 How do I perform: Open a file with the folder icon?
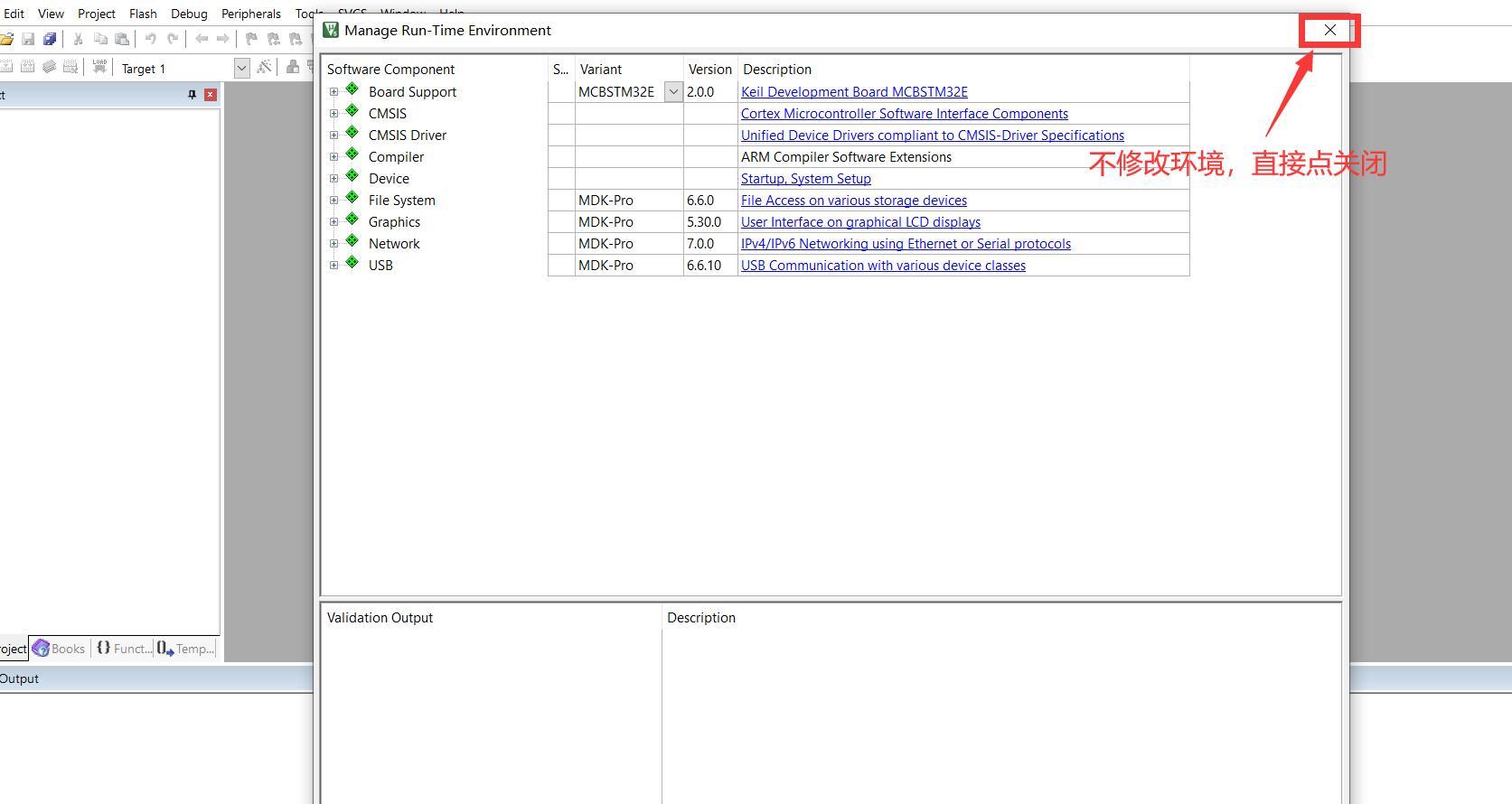point(6,39)
